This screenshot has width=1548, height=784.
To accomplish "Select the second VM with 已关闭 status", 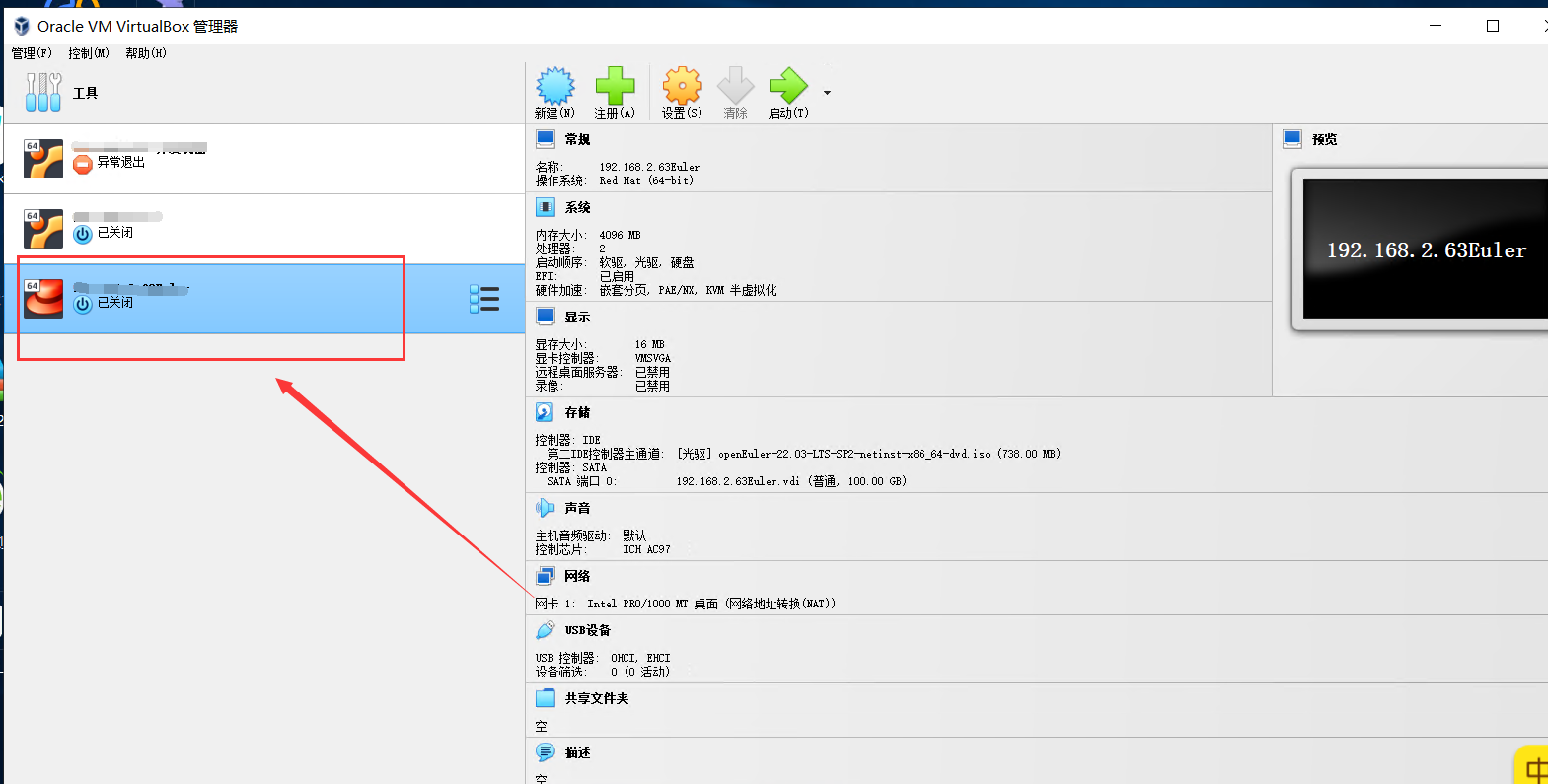I will click(x=264, y=229).
